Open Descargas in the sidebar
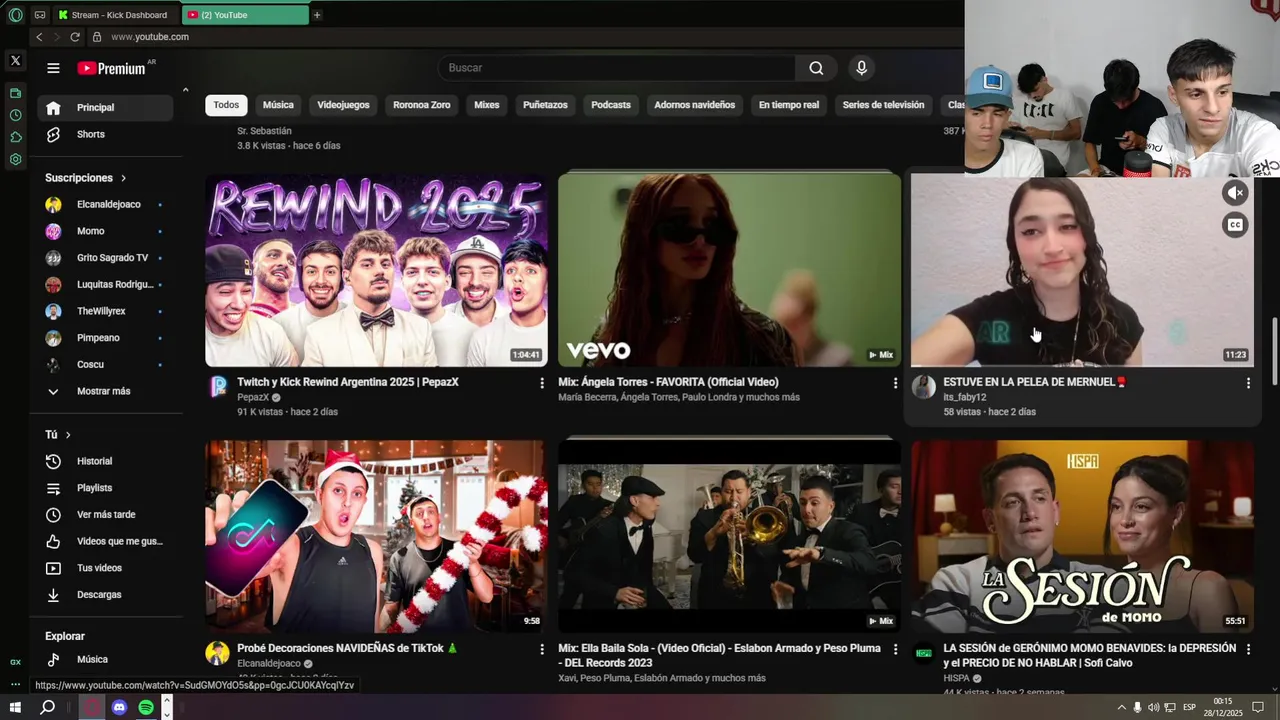Viewport: 1280px width, 720px height. click(x=104, y=595)
